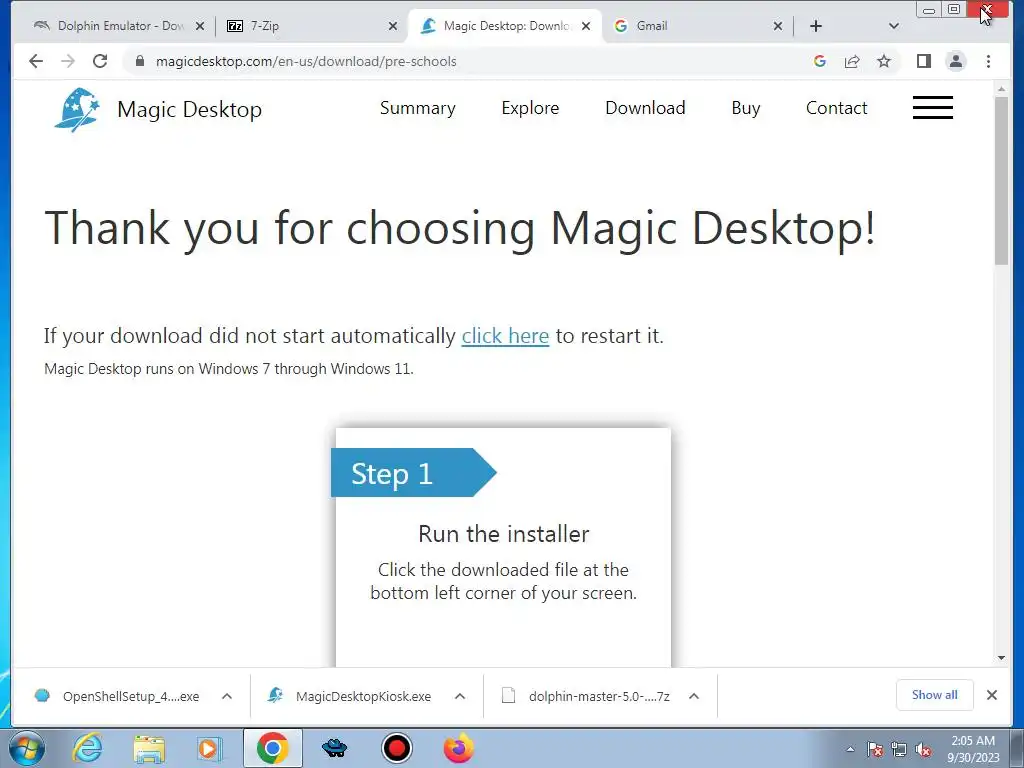Screen dimensions: 1024x768
Task: Close the 7-Zip tab
Action: coord(392,26)
